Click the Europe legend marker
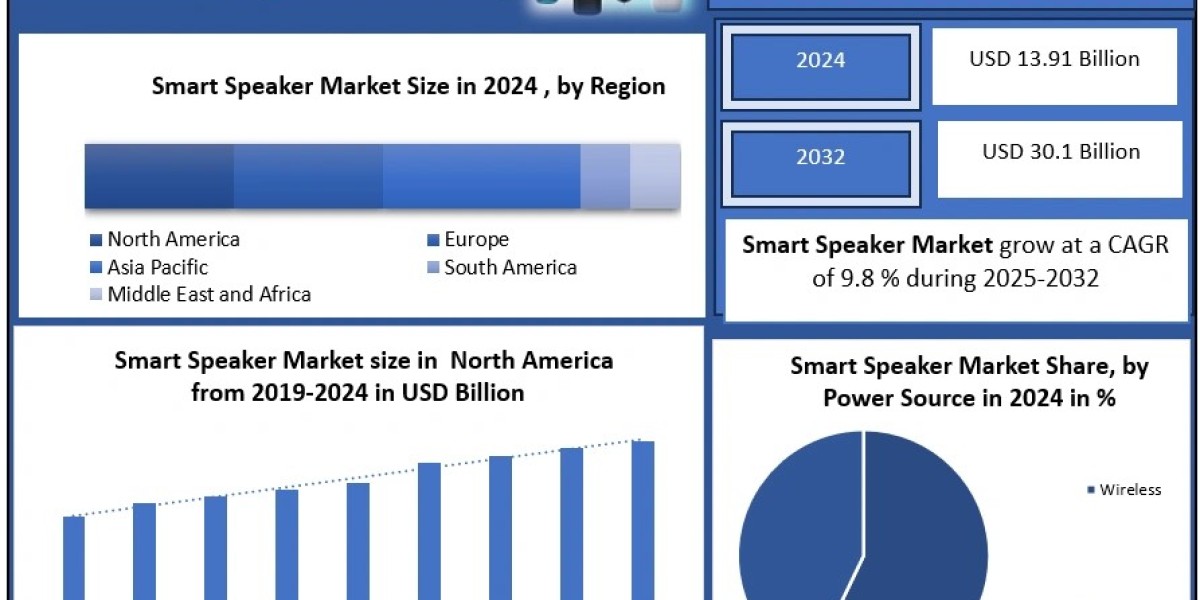The height and width of the screenshot is (600, 1200). pyautogui.click(x=432, y=240)
